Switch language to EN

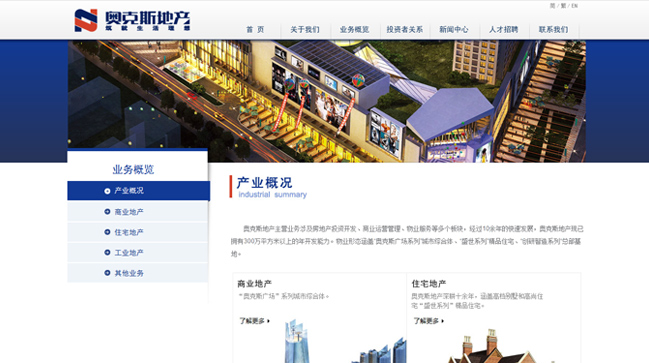[x=574, y=6]
